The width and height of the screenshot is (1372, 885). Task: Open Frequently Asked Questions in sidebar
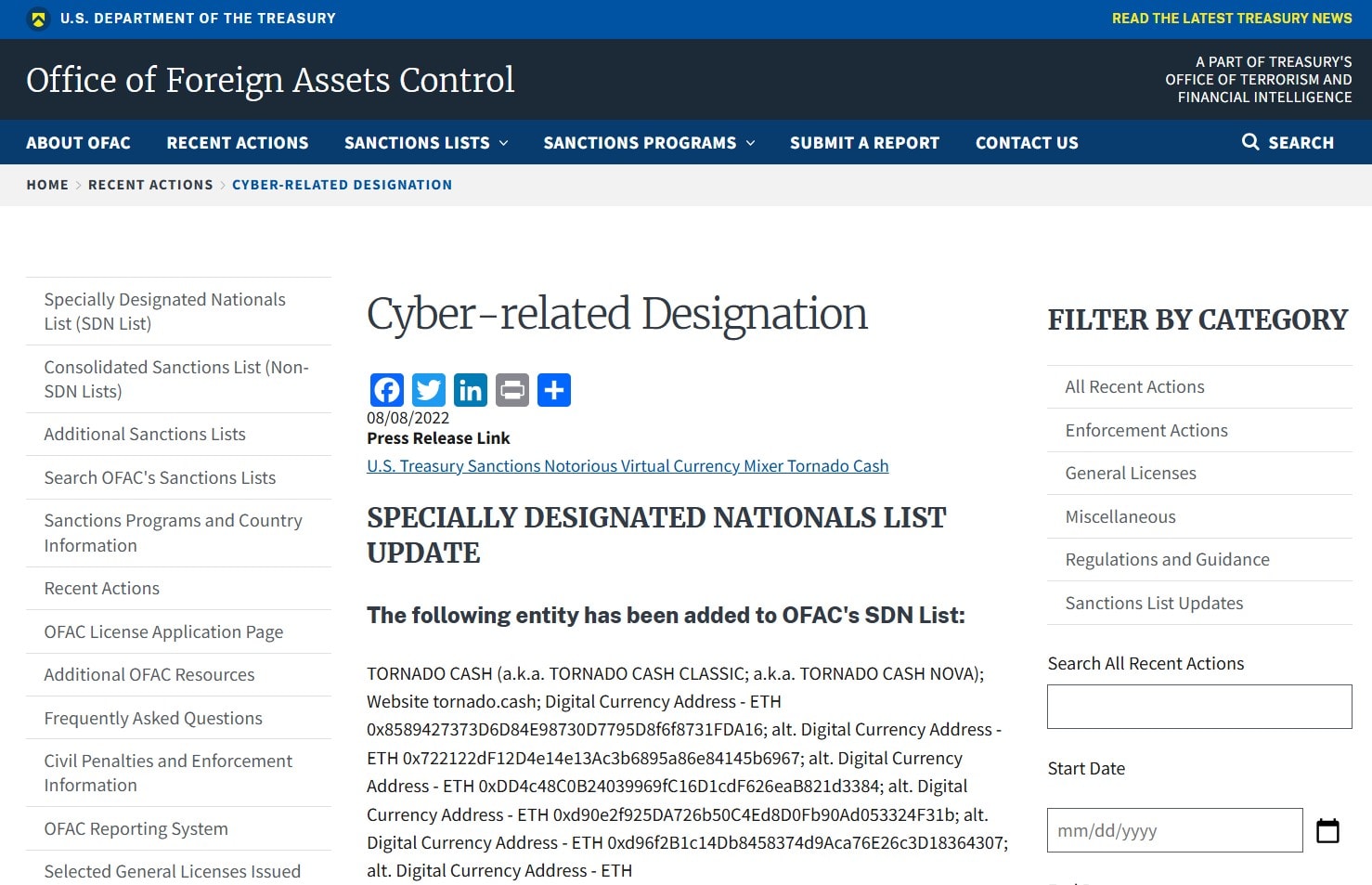tap(153, 718)
